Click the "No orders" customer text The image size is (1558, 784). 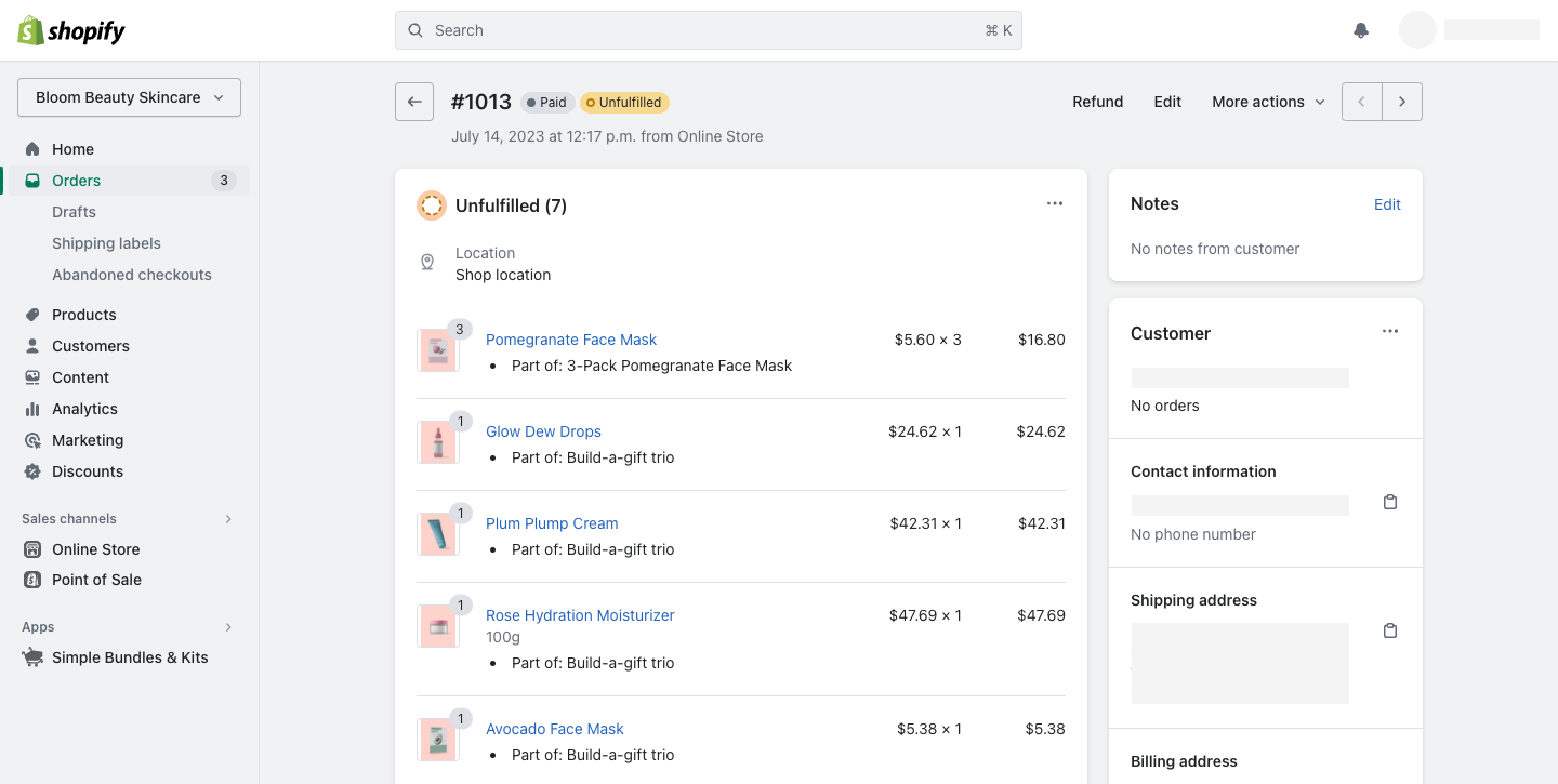pos(1165,406)
